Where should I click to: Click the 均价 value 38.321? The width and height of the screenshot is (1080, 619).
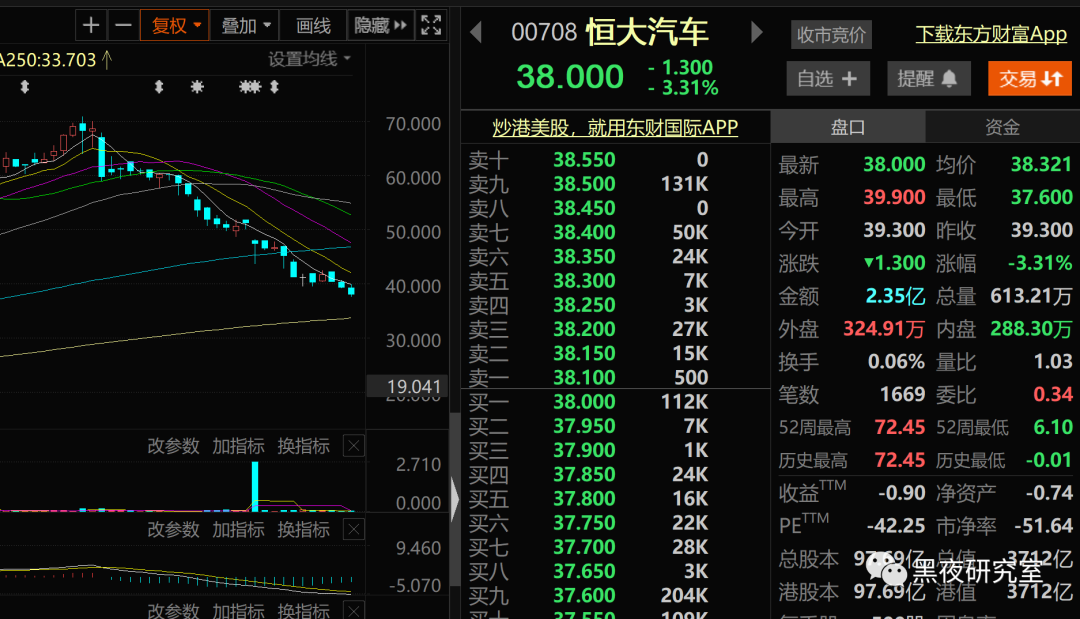coord(1041,164)
